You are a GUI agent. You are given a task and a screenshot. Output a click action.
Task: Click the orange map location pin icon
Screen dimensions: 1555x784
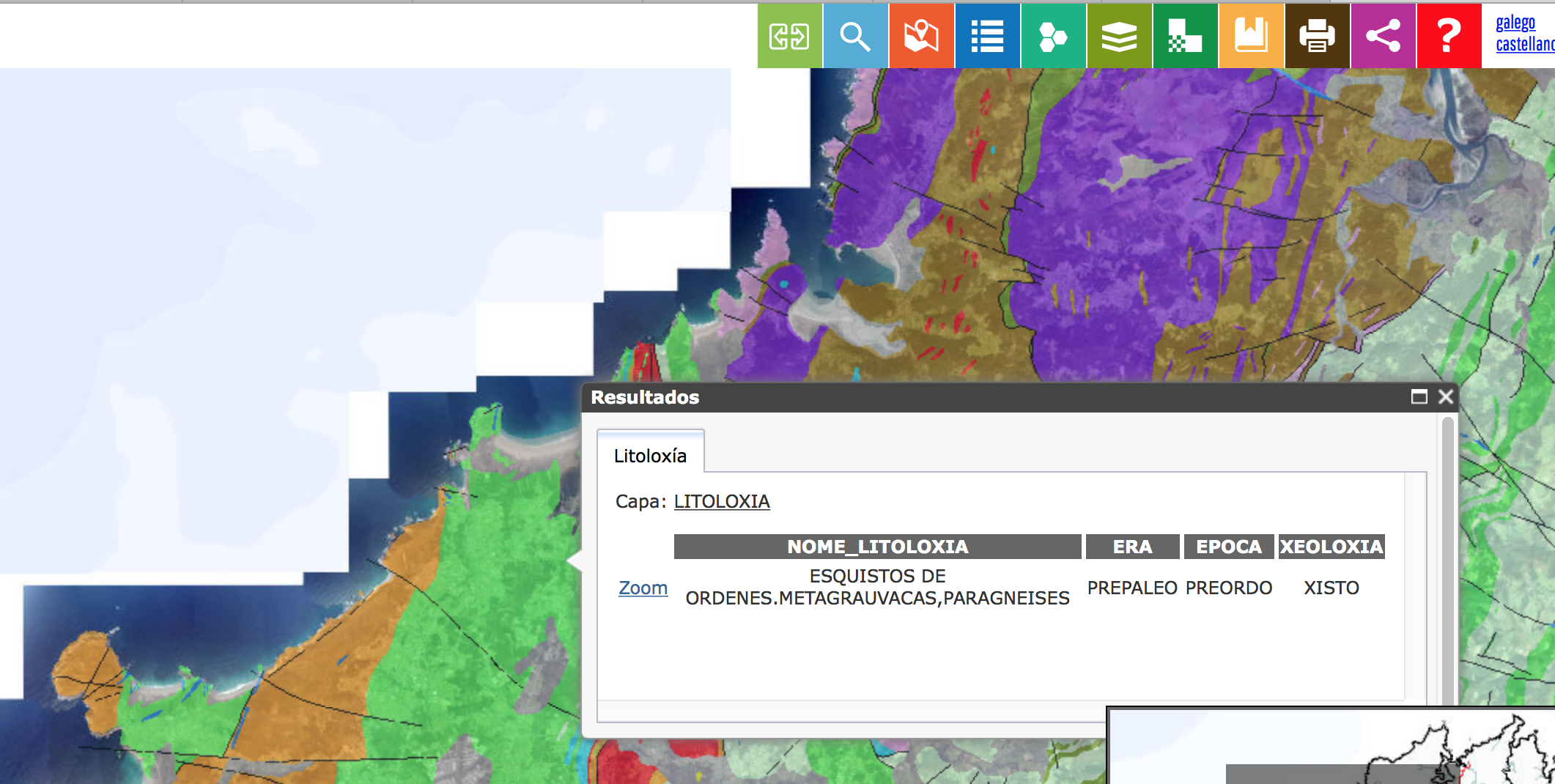click(x=921, y=36)
